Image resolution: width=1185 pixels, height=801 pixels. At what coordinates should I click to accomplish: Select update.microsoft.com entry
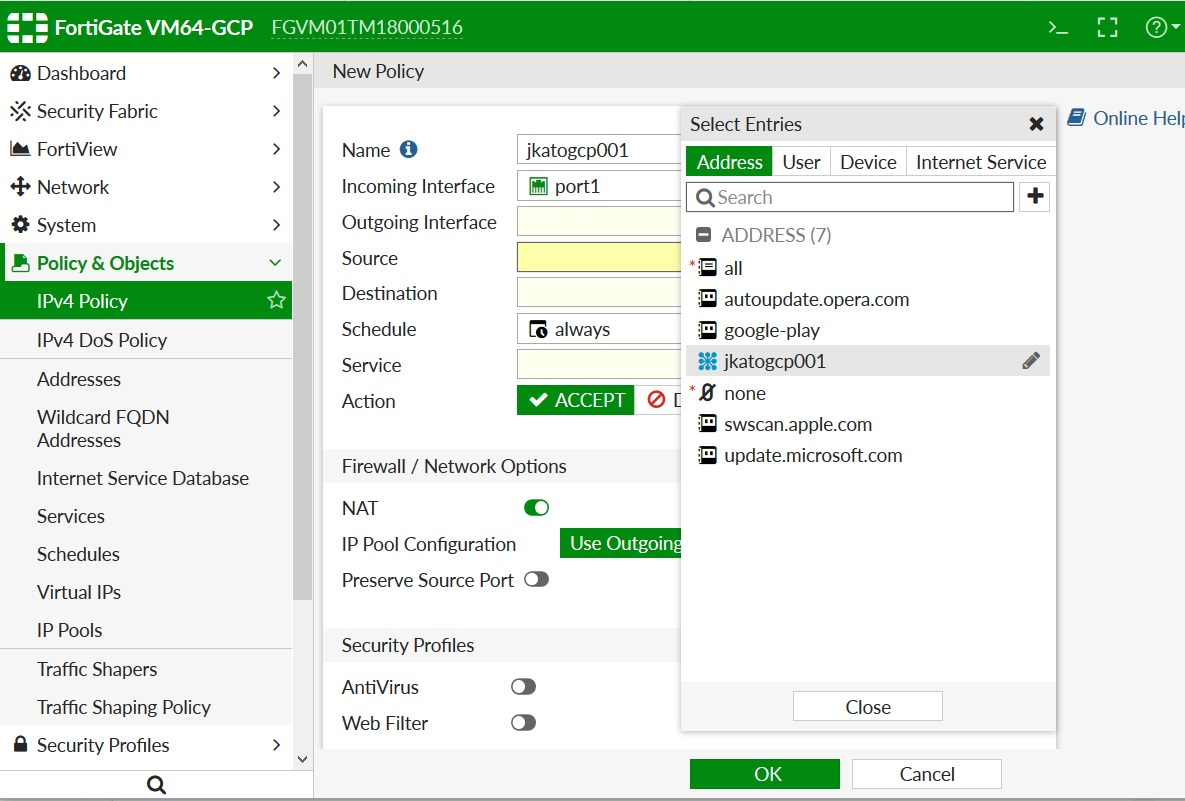(x=868, y=456)
